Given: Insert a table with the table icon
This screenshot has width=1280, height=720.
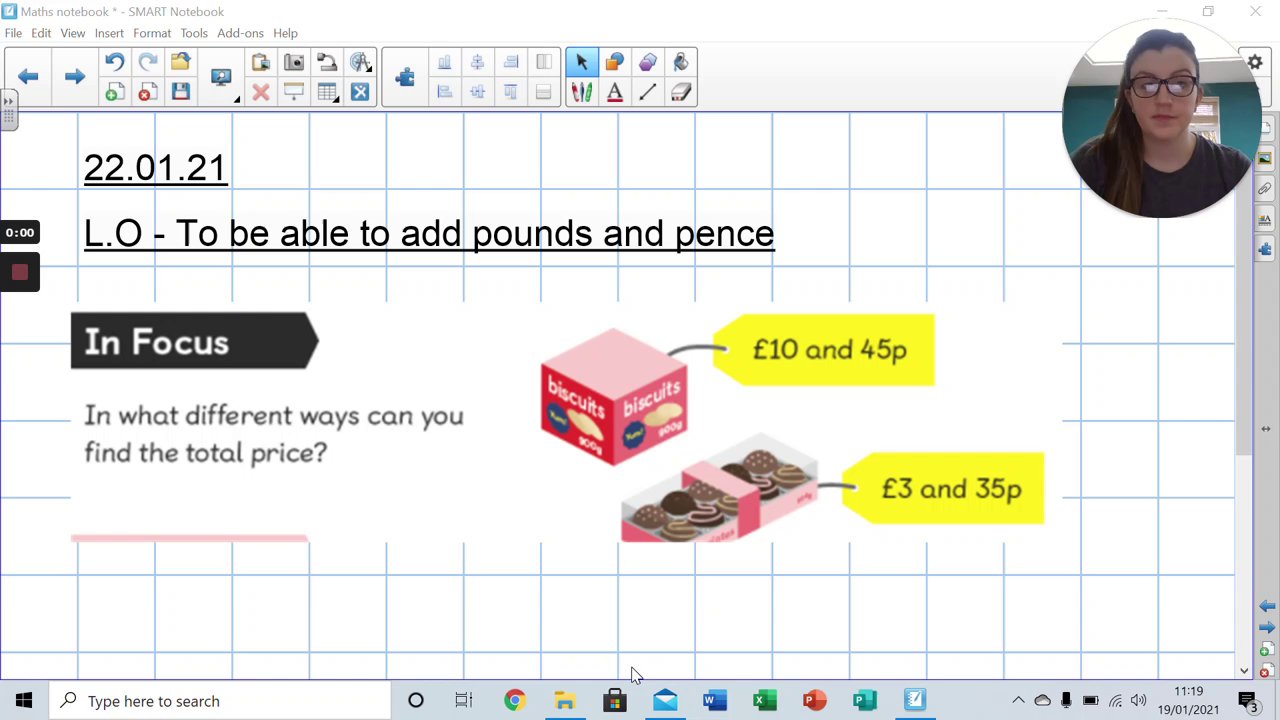Looking at the screenshot, I should point(326,92).
